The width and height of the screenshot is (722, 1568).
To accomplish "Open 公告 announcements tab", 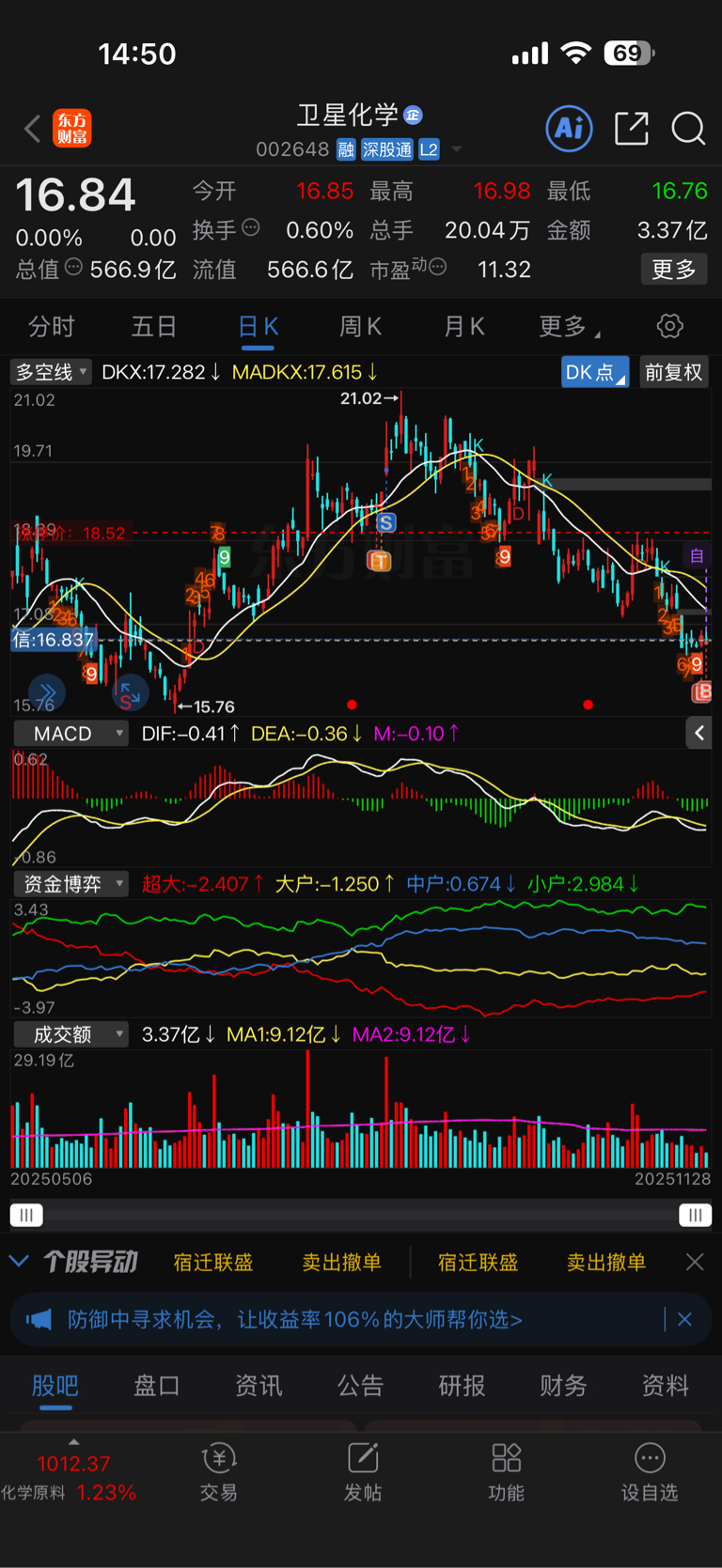I will (360, 1386).
